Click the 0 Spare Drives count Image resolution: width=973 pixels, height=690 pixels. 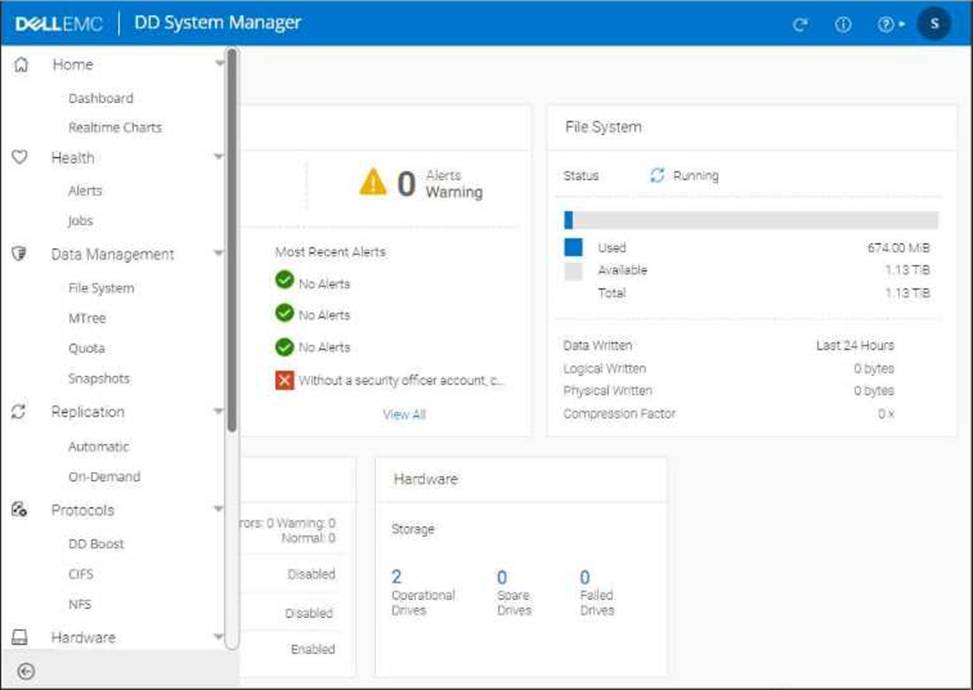point(502,577)
